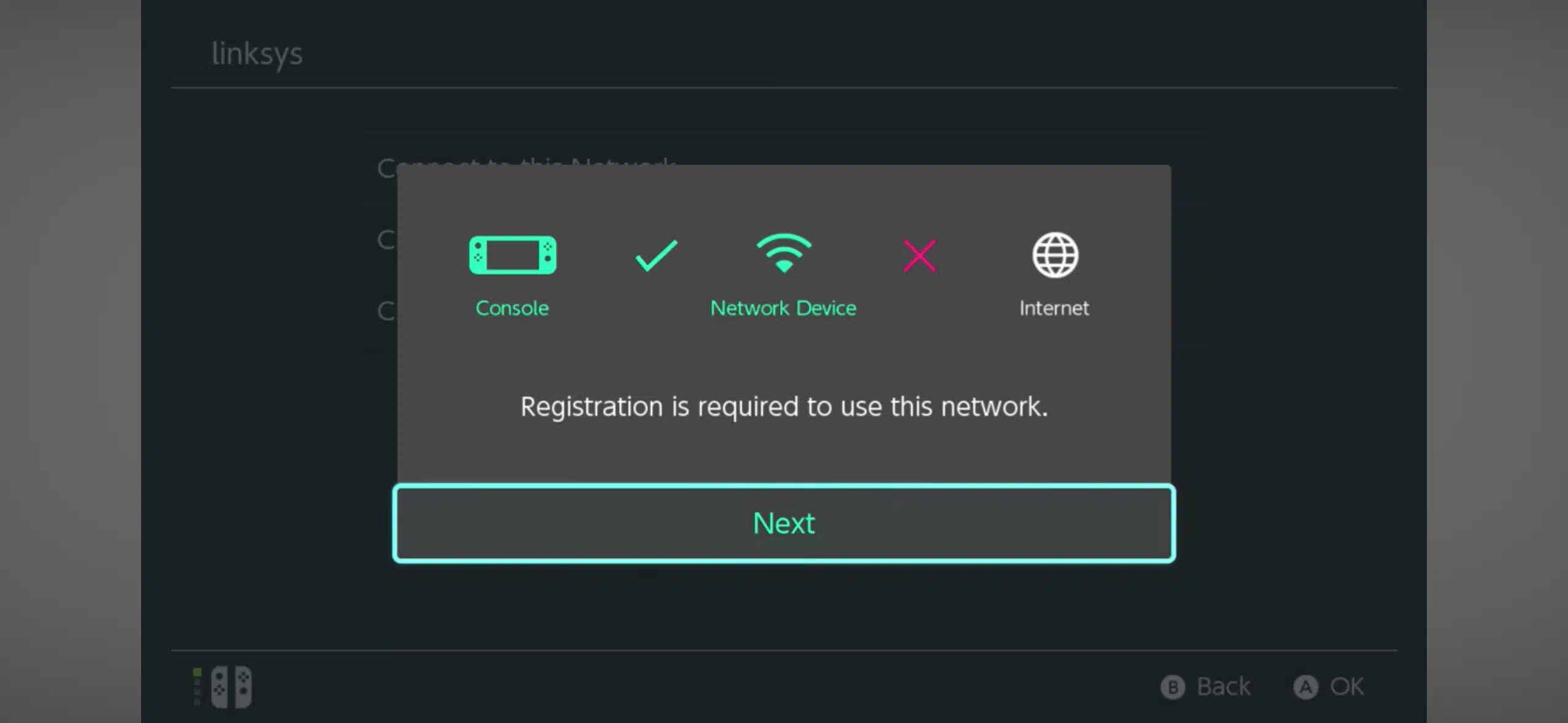
Task: Select the second dimmed menu option behind dialog
Action: point(386,239)
